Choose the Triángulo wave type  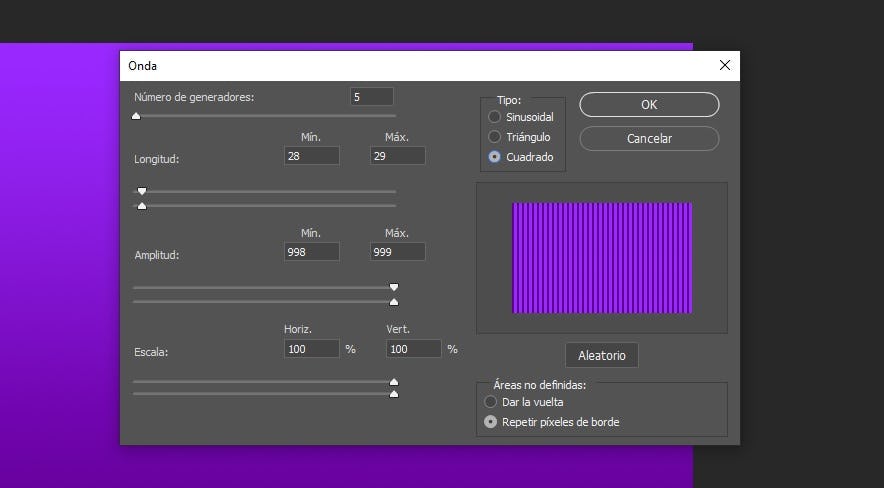point(494,137)
